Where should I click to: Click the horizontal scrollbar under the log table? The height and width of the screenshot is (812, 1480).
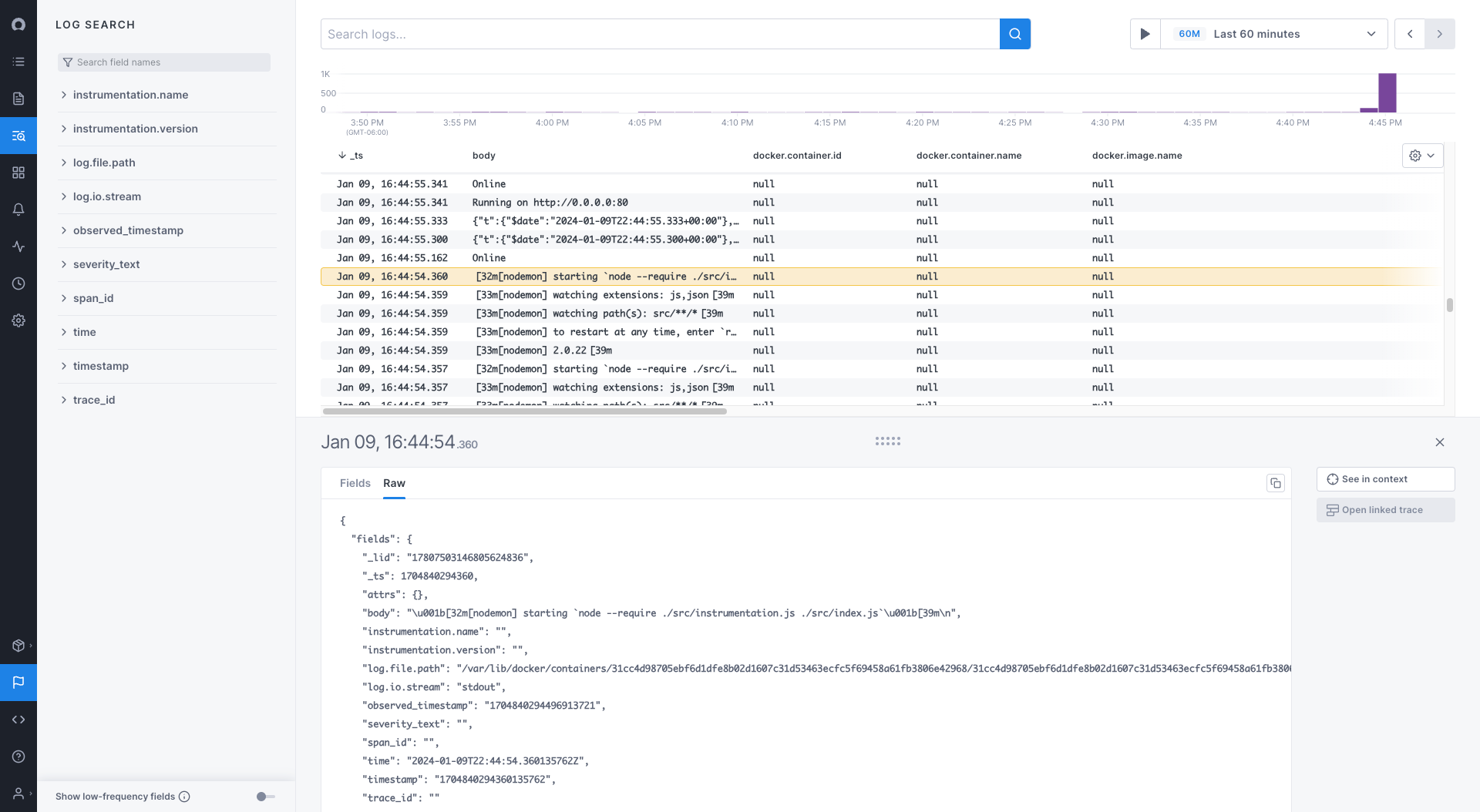(x=524, y=411)
